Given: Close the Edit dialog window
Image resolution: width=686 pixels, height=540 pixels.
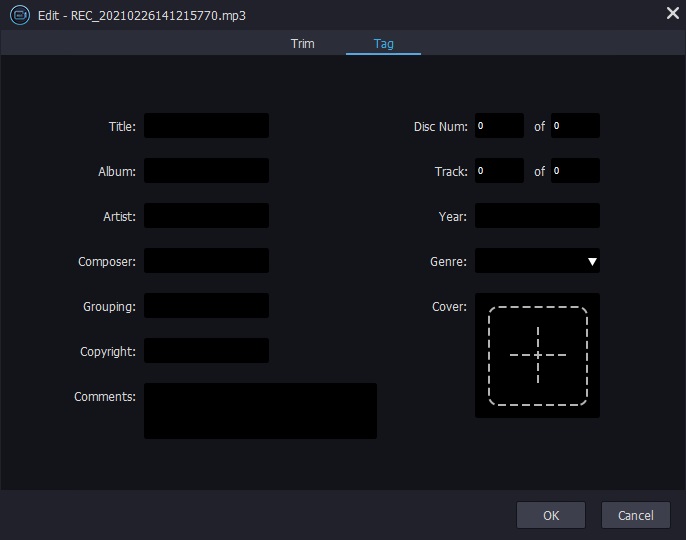Looking at the screenshot, I should (x=672, y=13).
